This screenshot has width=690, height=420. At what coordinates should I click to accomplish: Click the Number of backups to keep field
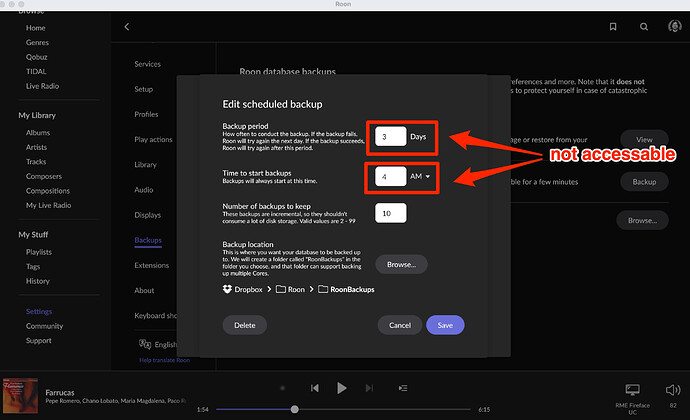point(391,213)
